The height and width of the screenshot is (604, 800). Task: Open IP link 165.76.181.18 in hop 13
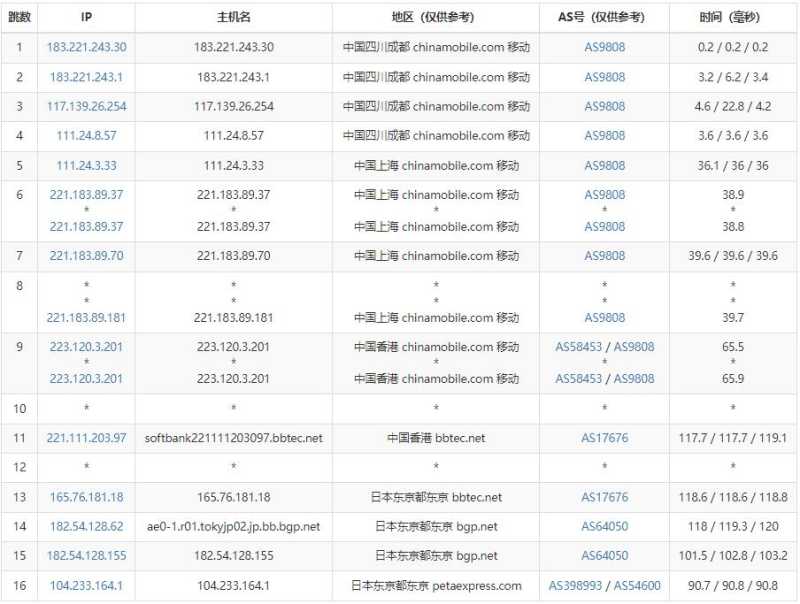pos(86,497)
